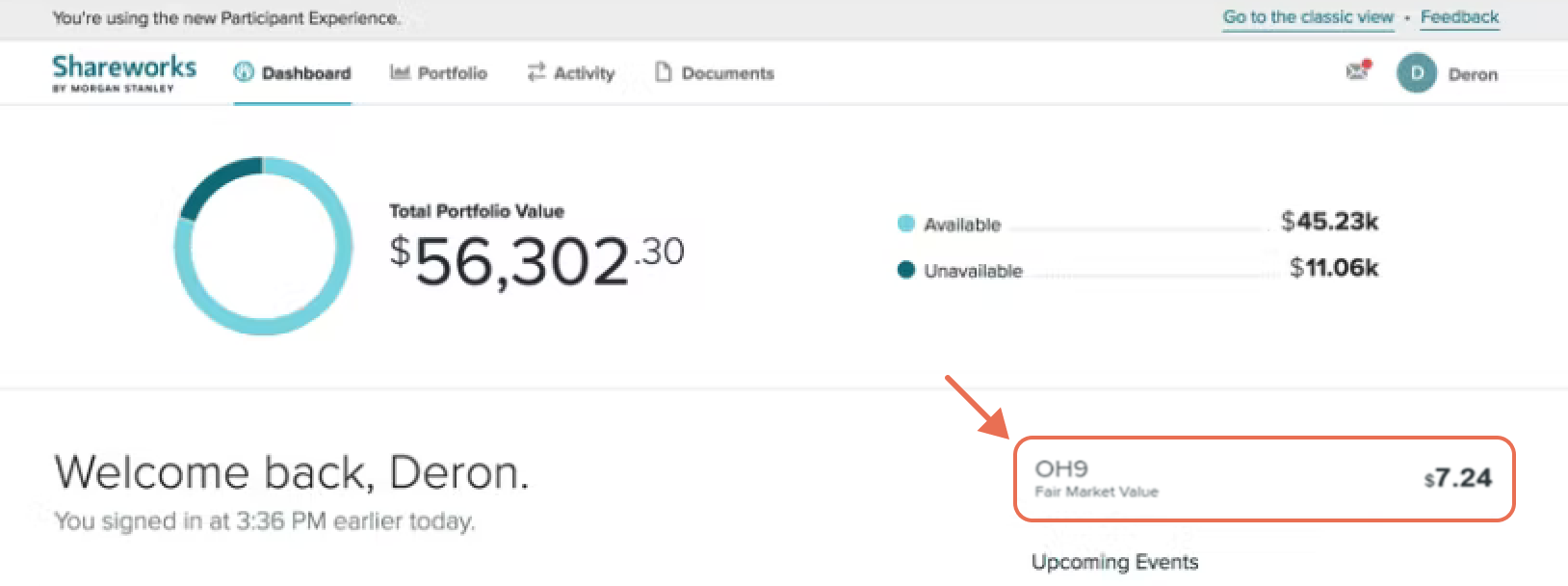Click the $7.24 fair market value price
Screen dimensions: 1568x586
(x=1458, y=478)
